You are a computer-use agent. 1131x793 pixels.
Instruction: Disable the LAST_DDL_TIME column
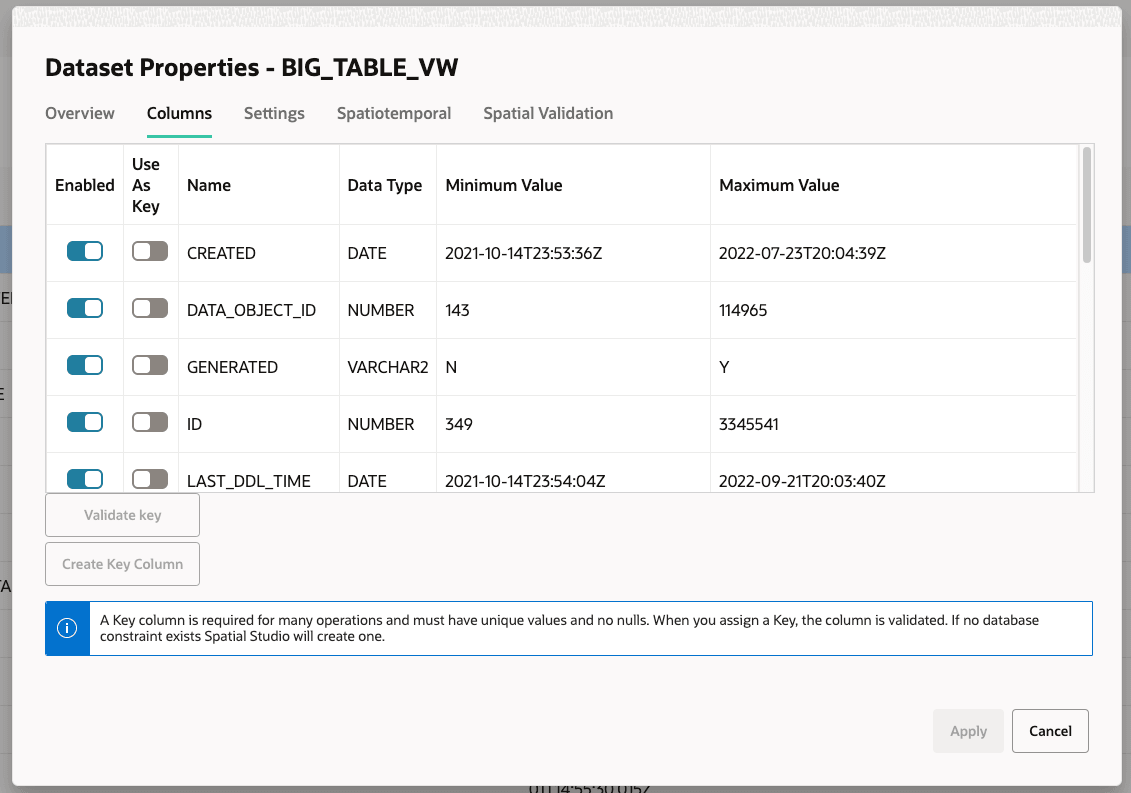click(x=84, y=479)
